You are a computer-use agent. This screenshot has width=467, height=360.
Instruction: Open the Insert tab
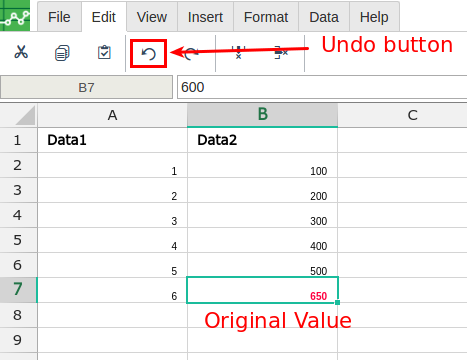pos(205,17)
